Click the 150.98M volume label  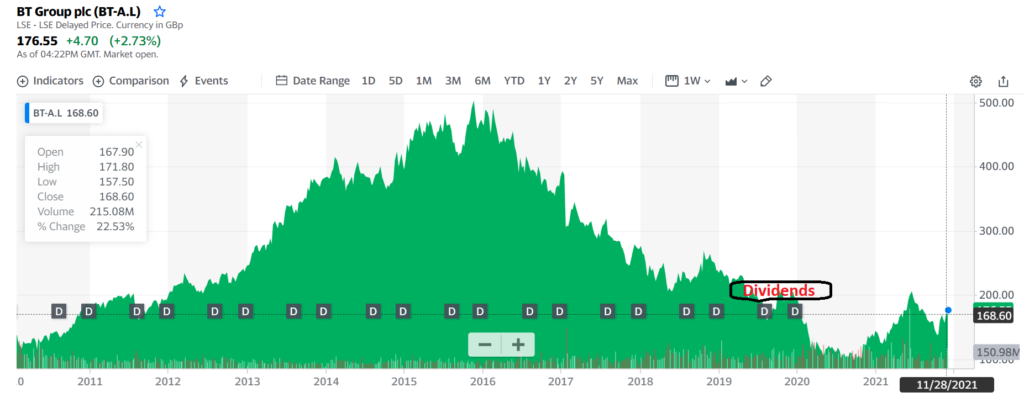[997, 353]
